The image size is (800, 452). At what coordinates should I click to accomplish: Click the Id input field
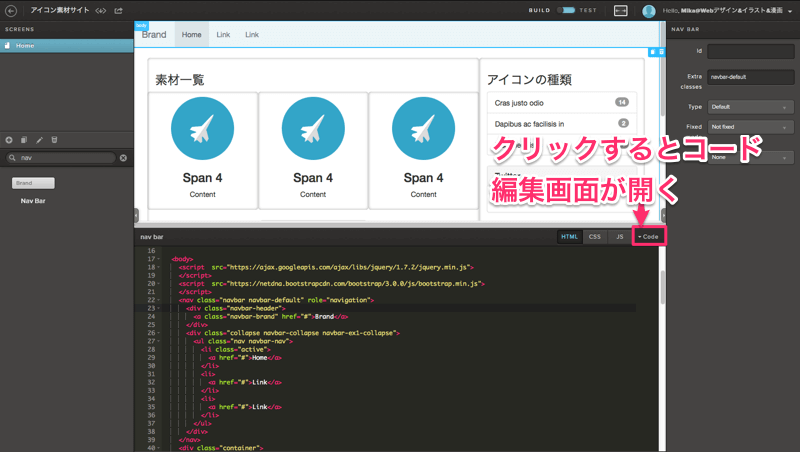click(x=751, y=51)
